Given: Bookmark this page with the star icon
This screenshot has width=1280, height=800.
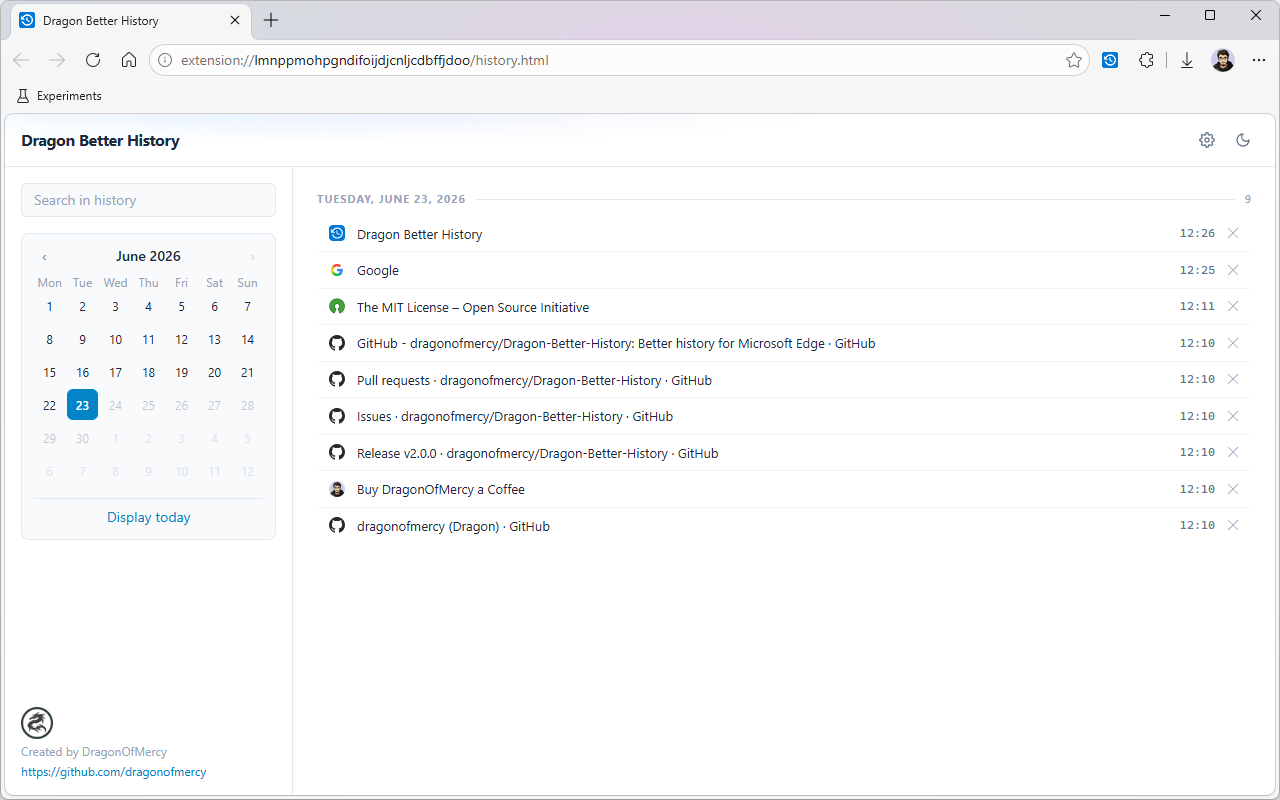Looking at the screenshot, I should point(1074,60).
